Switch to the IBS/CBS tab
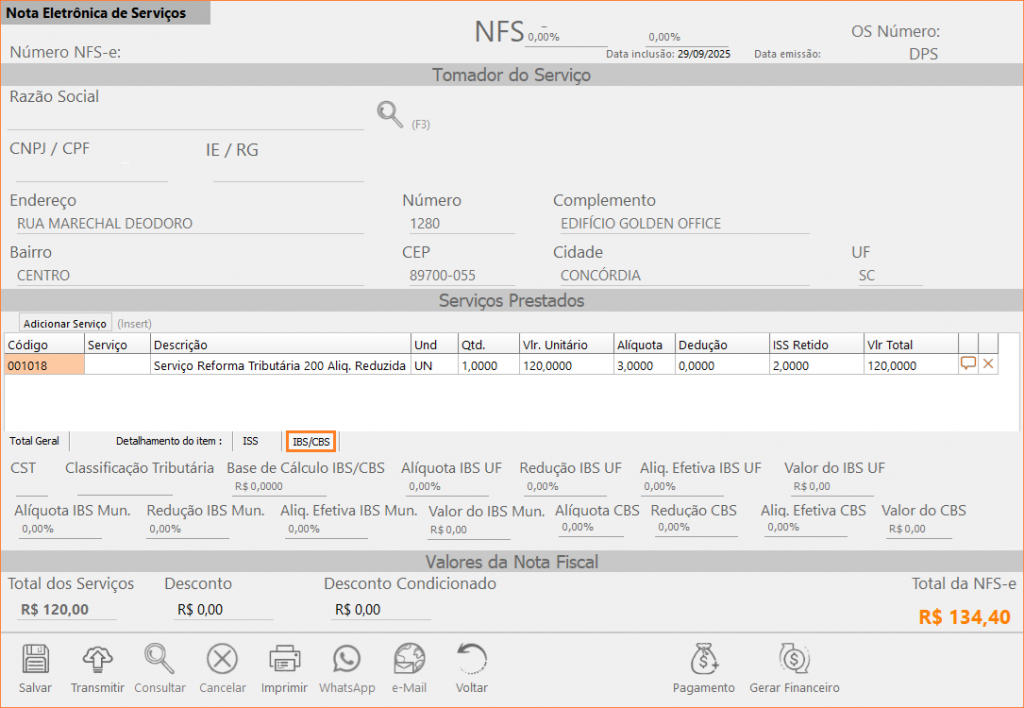Image resolution: width=1024 pixels, height=708 pixels. pyautogui.click(x=310, y=441)
